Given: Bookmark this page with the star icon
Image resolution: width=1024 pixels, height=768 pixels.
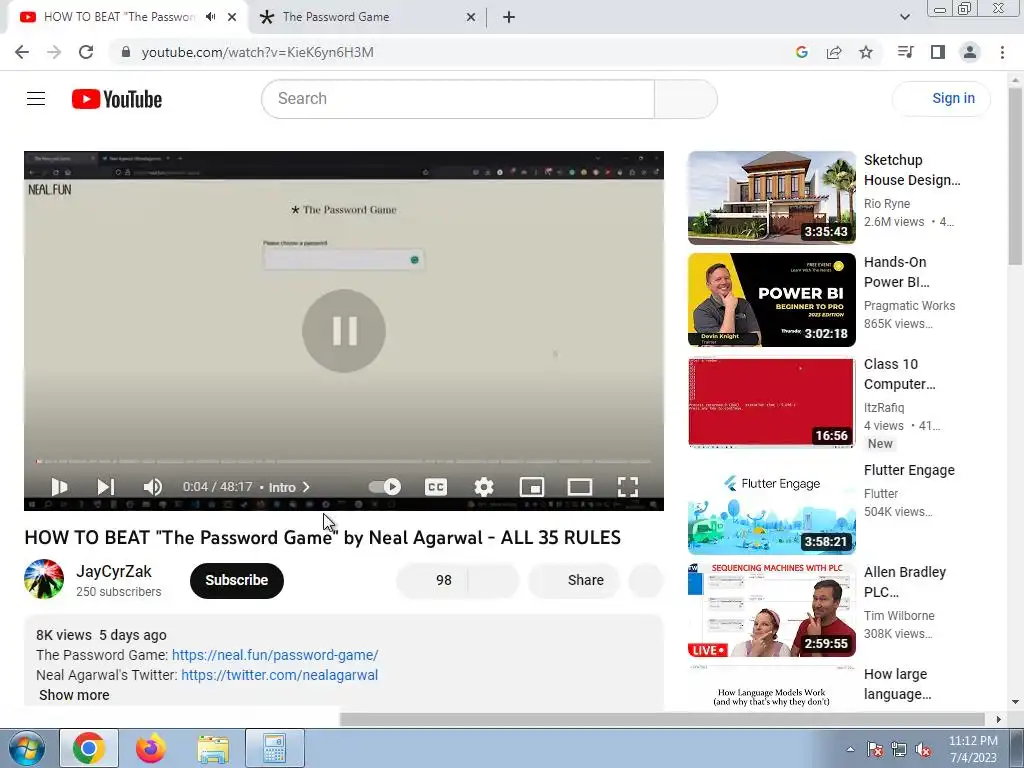Looking at the screenshot, I should pyautogui.click(x=866, y=52).
